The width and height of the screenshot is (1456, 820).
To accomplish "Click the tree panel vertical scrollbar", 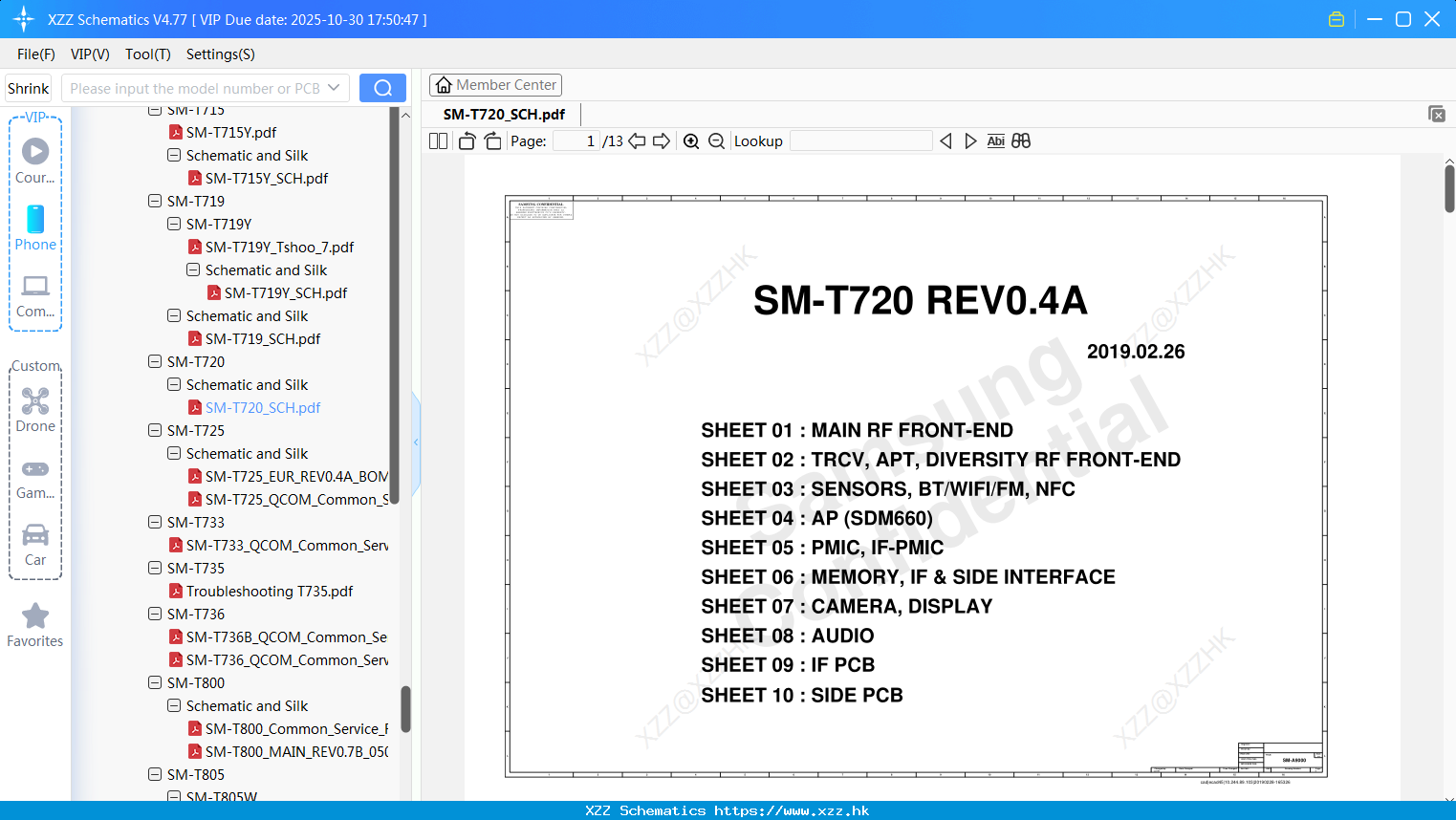I will pyautogui.click(x=405, y=709).
